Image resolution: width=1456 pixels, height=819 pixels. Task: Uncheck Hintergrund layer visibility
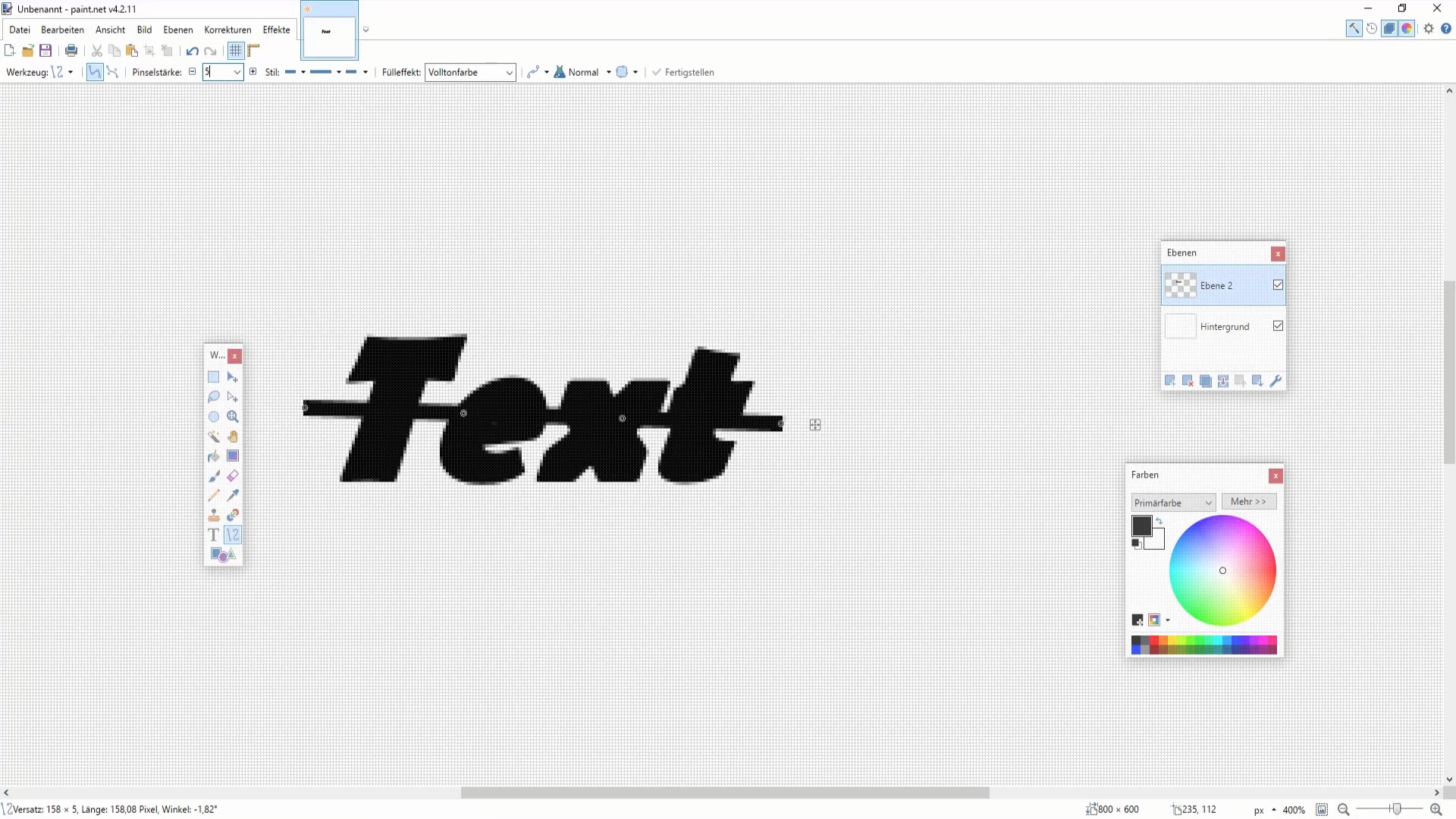(x=1278, y=326)
